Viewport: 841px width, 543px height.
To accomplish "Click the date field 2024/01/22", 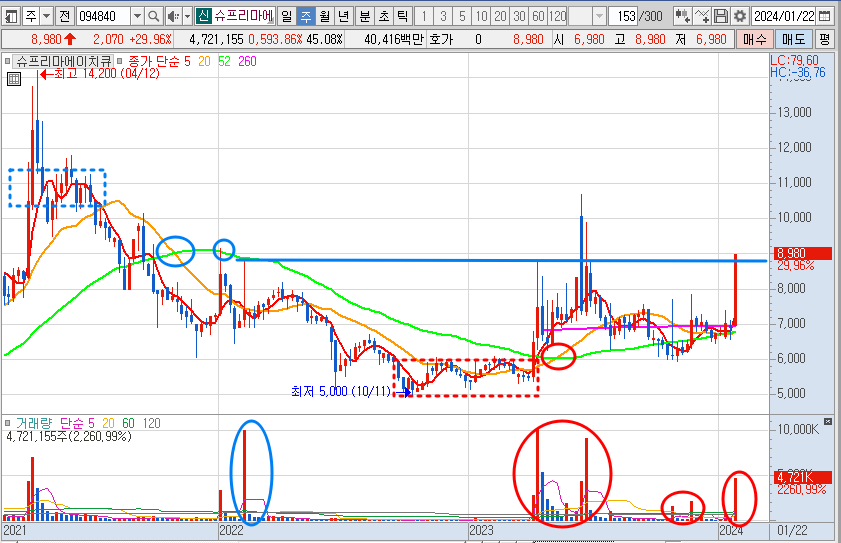I will pos(784,17).
